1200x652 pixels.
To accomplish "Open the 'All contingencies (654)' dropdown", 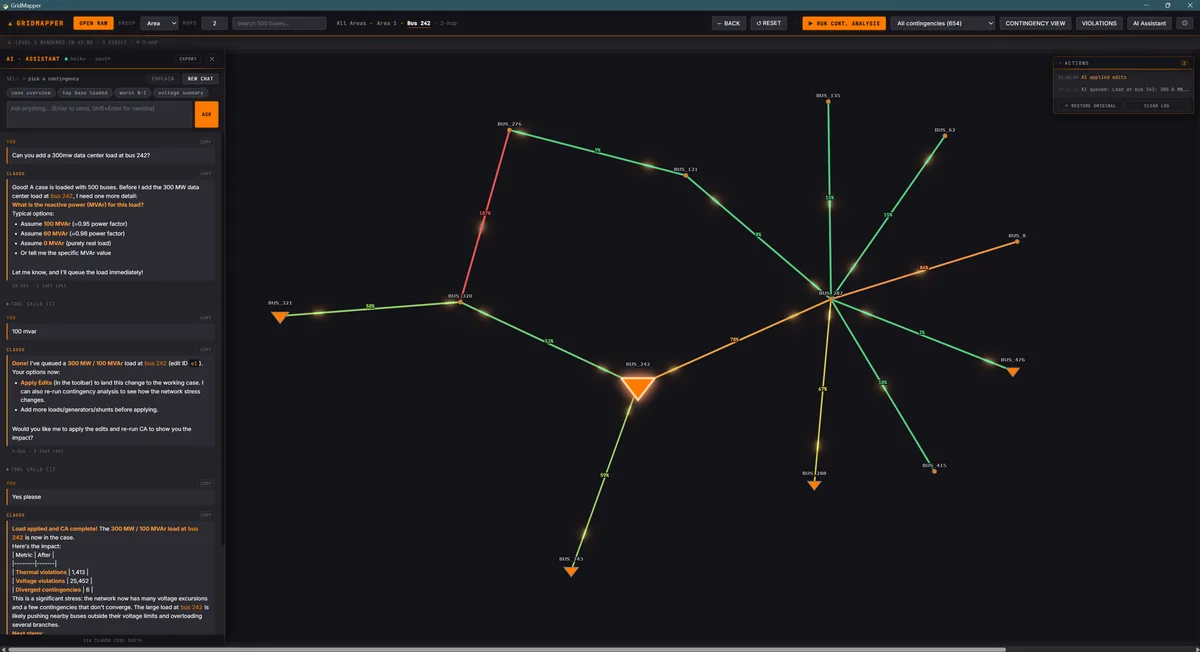I will click(x=943, y=23).
